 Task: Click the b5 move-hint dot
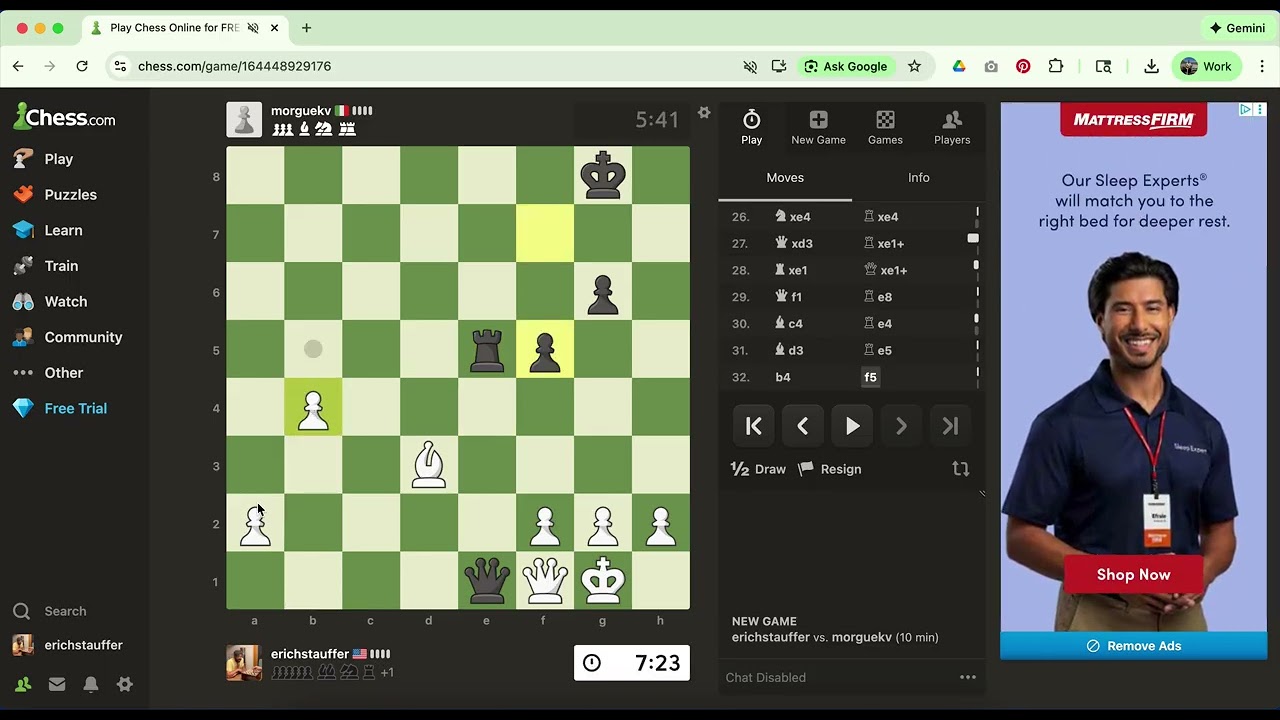pos(313,349)
